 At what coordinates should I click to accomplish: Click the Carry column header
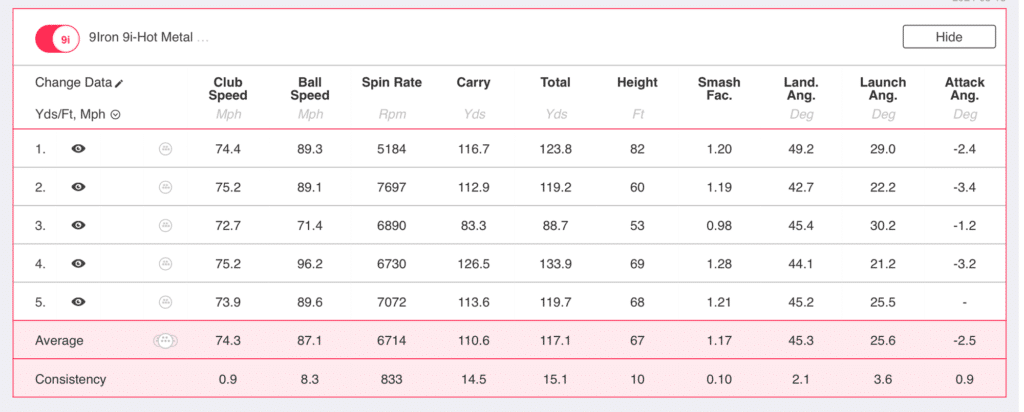click(473, 83)
